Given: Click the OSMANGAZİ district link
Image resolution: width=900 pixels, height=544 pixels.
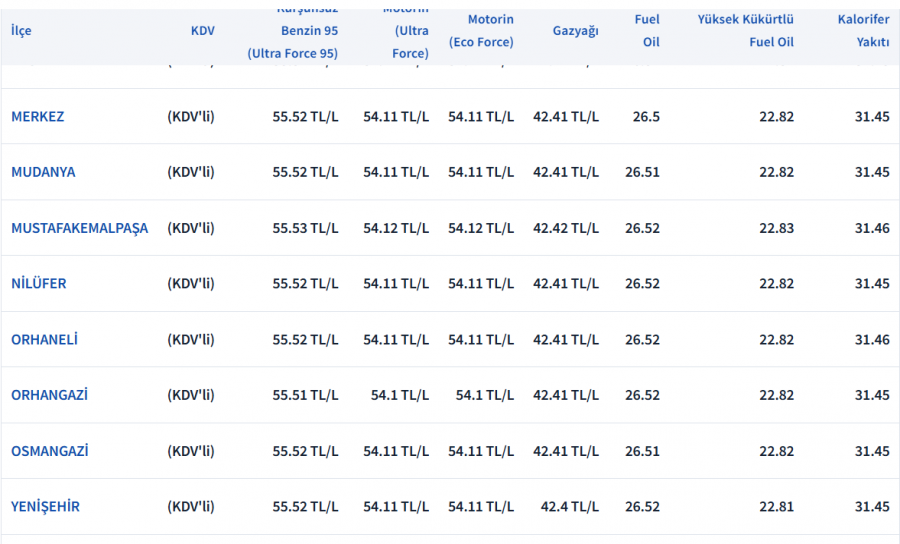Looking at the screenshot, I should click(49, 451).
